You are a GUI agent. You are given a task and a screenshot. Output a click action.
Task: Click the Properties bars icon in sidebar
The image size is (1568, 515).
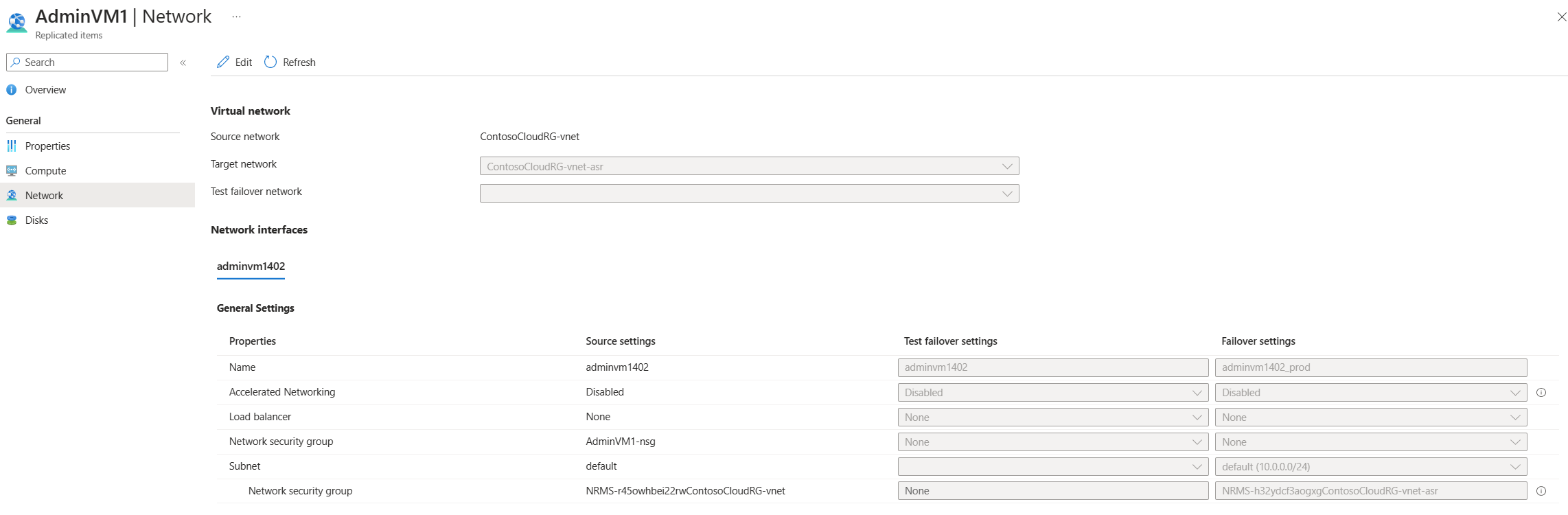click(12, 146)
